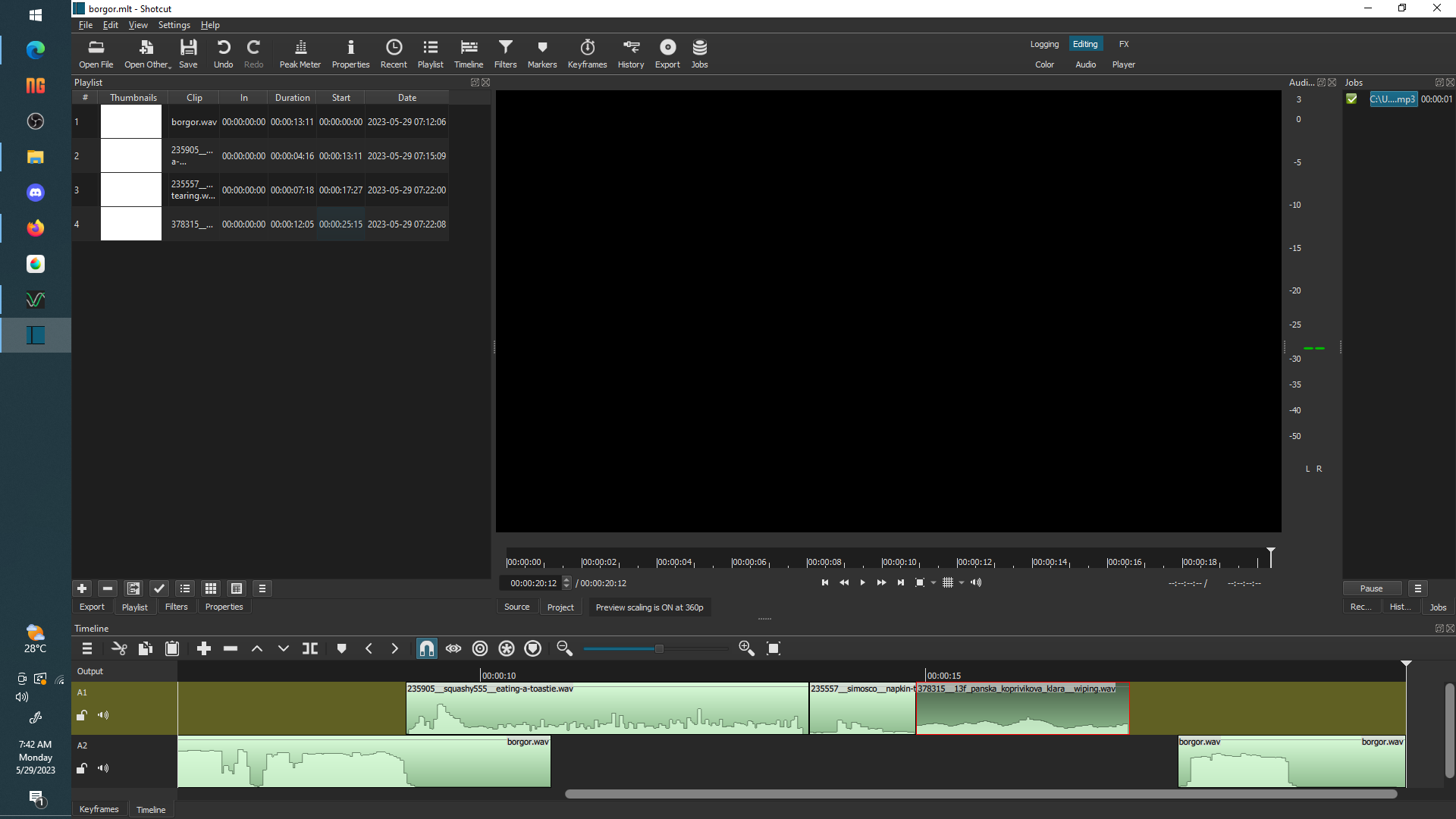Open the playlist hamburger menu
Viewport: 1456px width, 819px height.
point(262,588)
